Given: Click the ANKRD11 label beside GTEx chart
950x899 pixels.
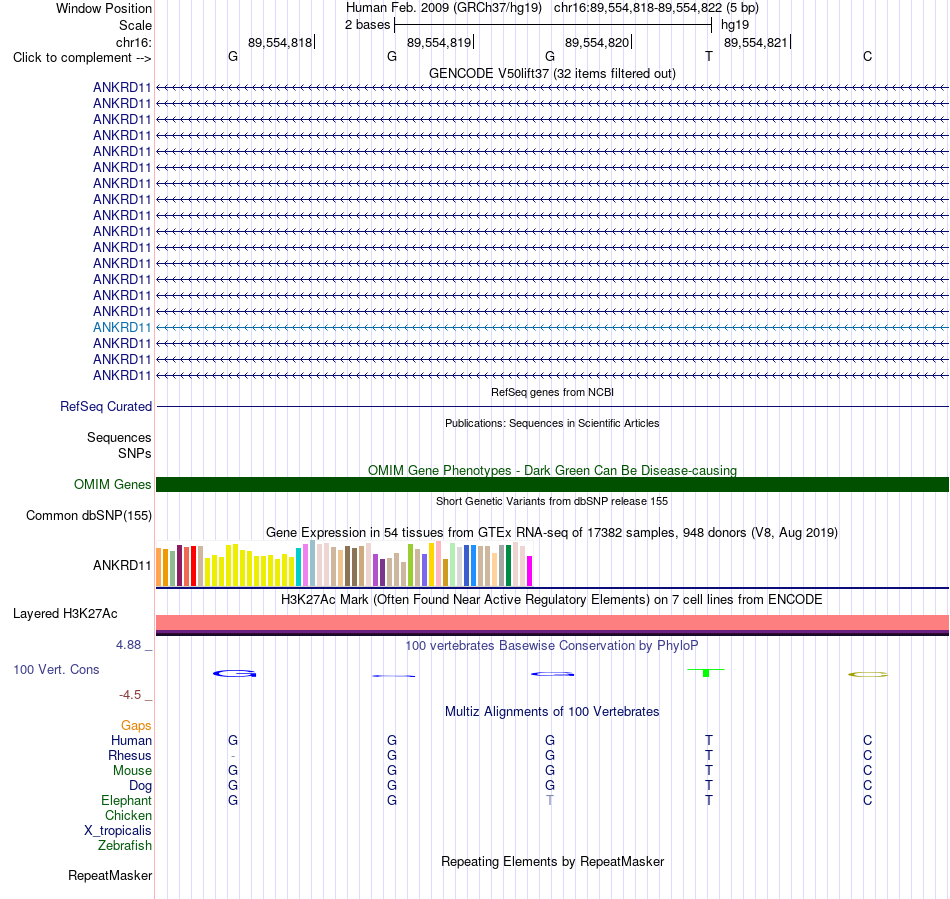Looking at the screenshot, I should pos(122,565).
